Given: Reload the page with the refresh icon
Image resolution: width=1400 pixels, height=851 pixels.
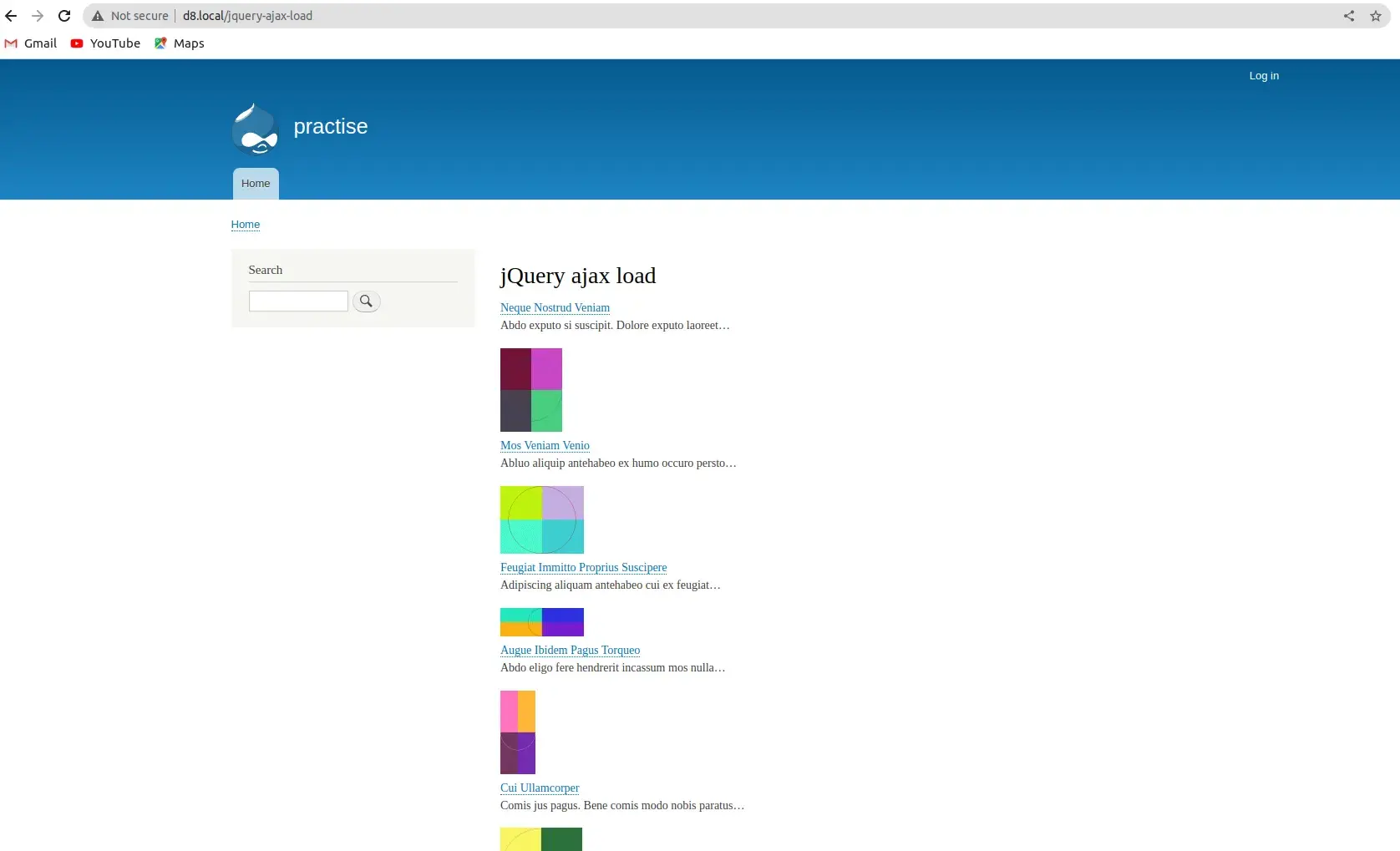Looking at the screenshot, I should coord(64,16).
